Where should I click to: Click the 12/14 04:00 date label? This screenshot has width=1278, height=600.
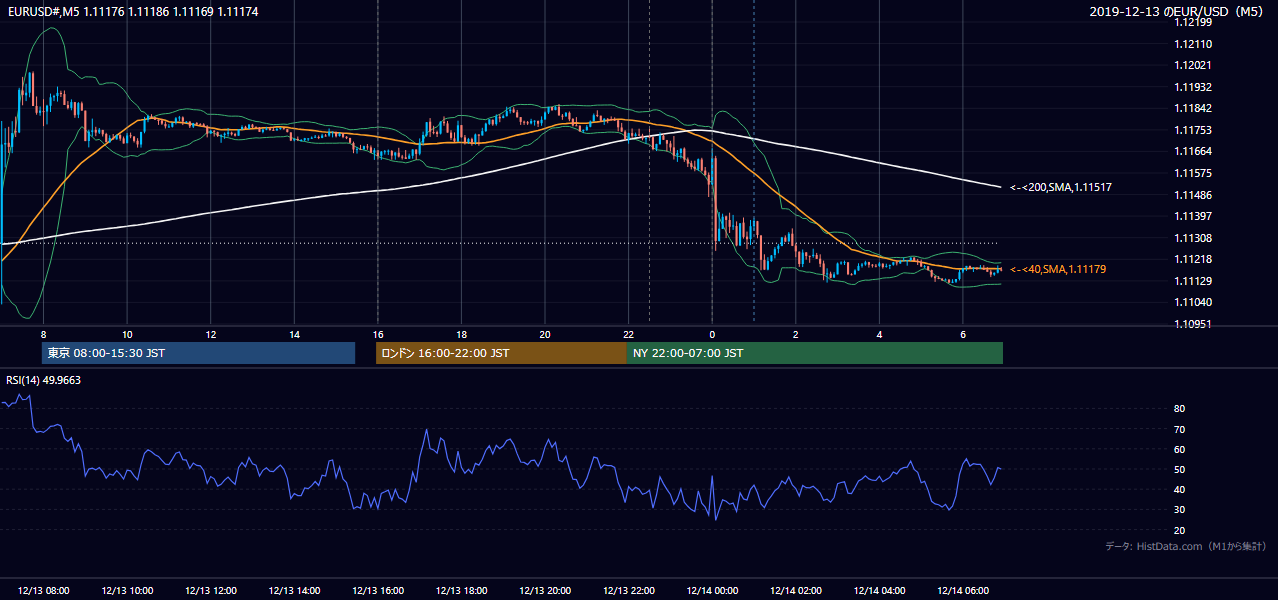point(880,590)
